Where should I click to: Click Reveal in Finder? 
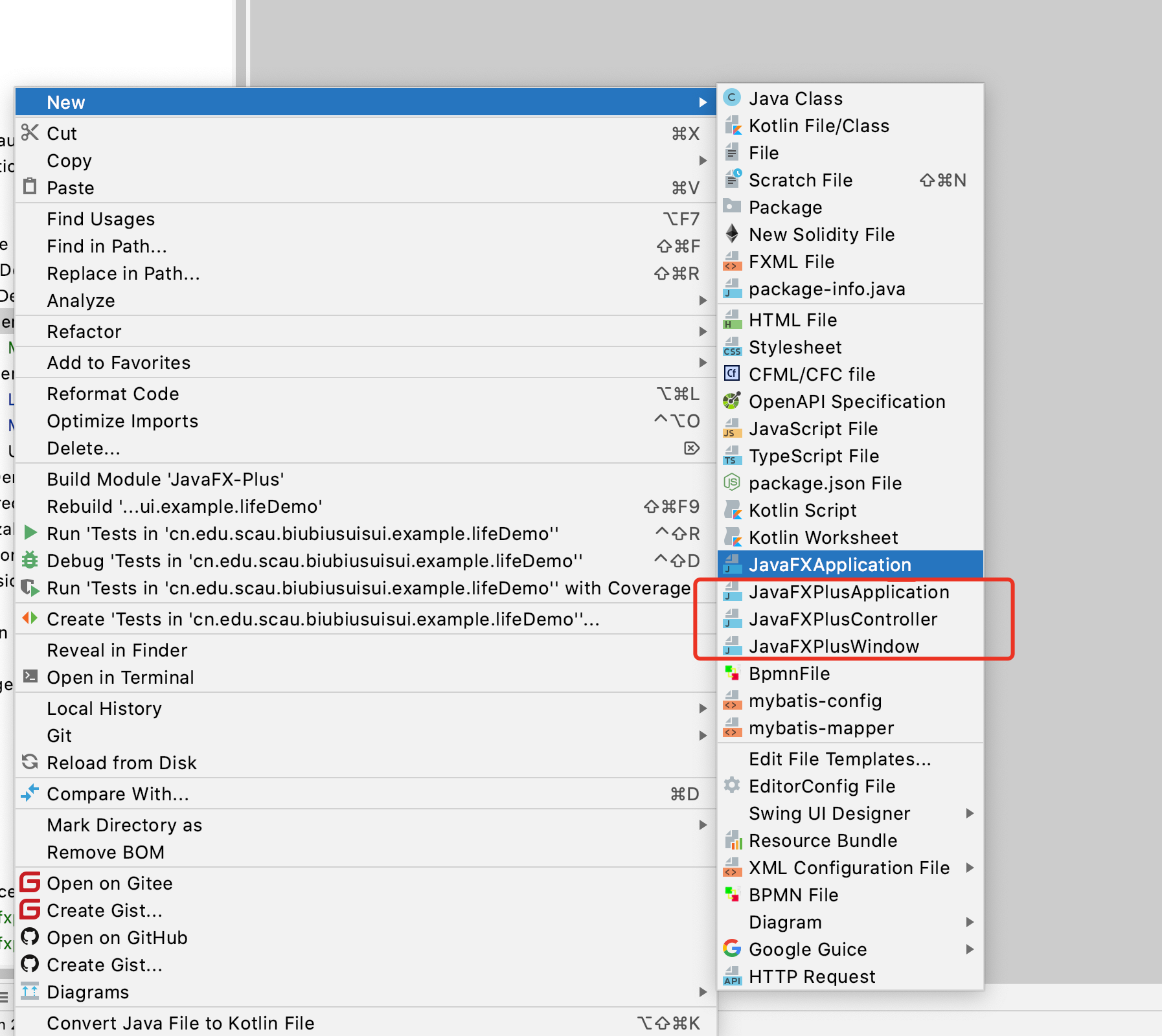tap(117, 650)
